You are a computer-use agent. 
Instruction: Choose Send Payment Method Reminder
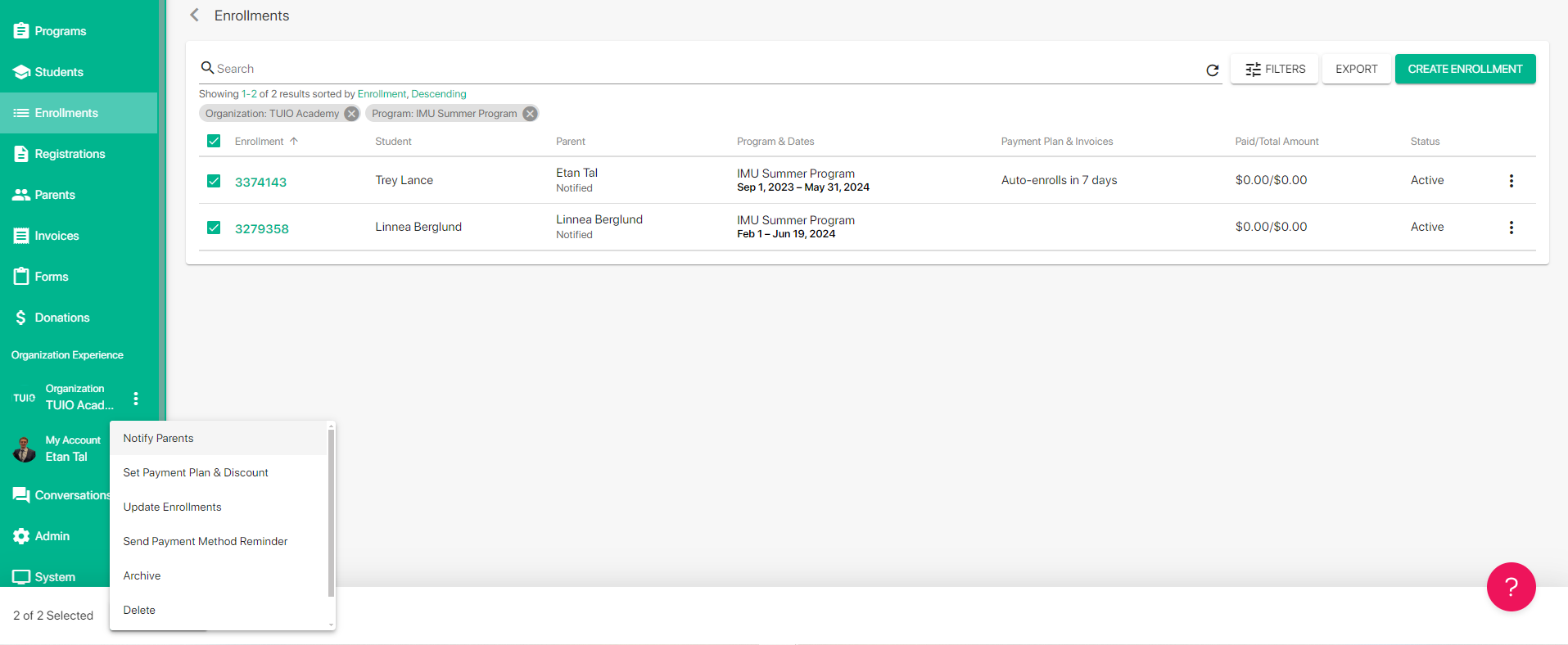point(219,542)
